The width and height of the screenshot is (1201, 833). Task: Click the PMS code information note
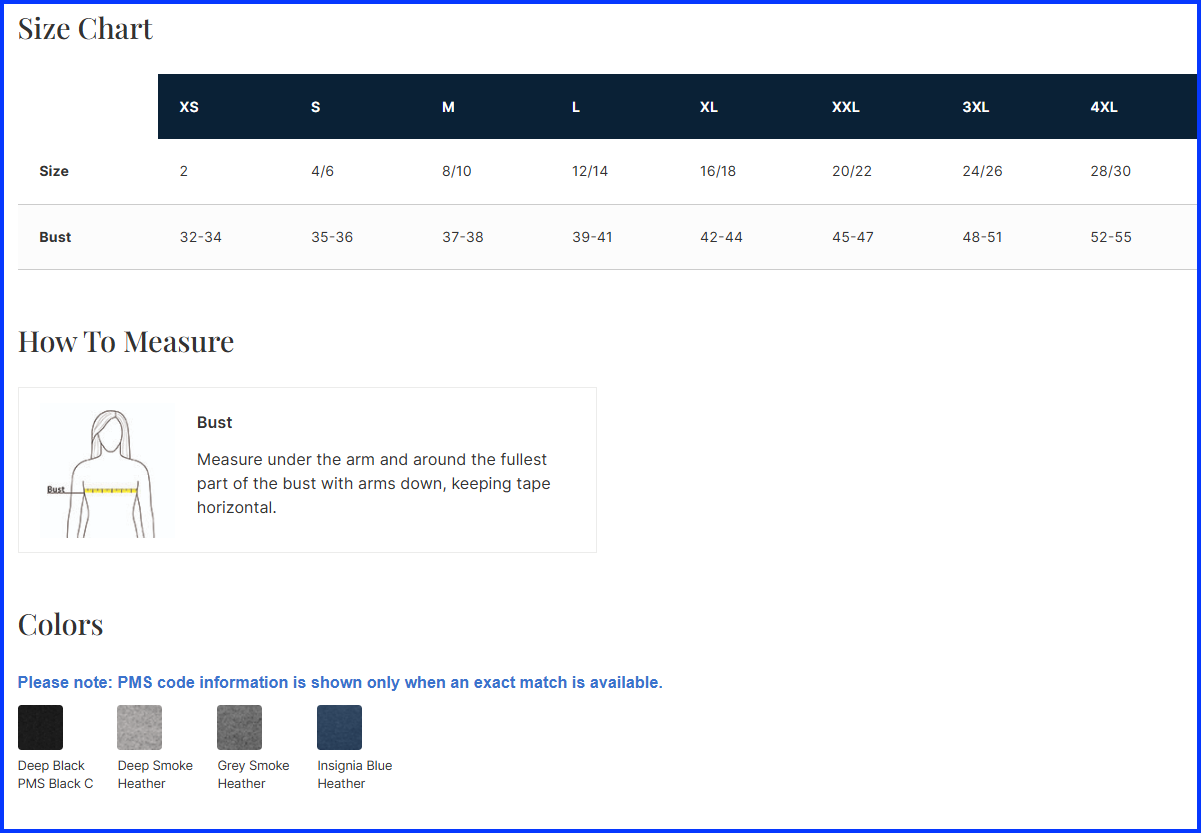[340, 682]
